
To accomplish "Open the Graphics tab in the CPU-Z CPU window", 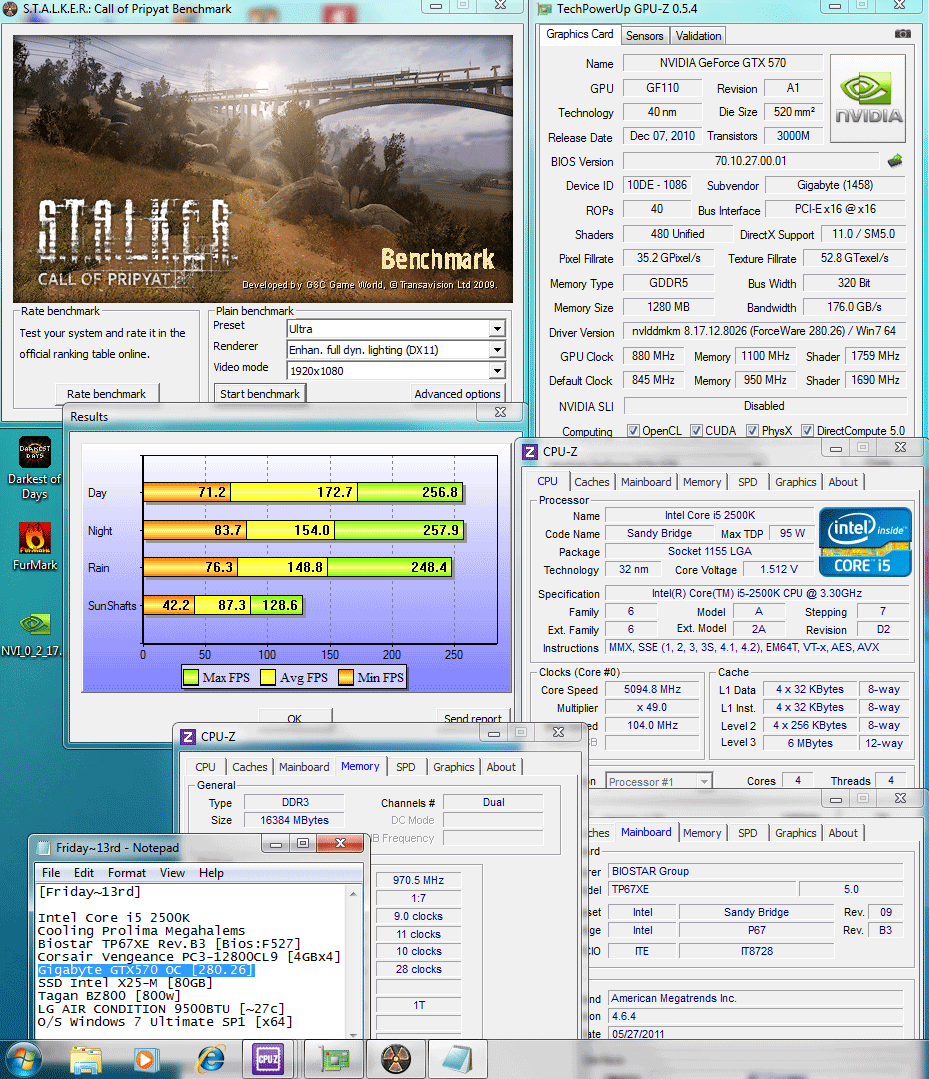I will (795, 482).
